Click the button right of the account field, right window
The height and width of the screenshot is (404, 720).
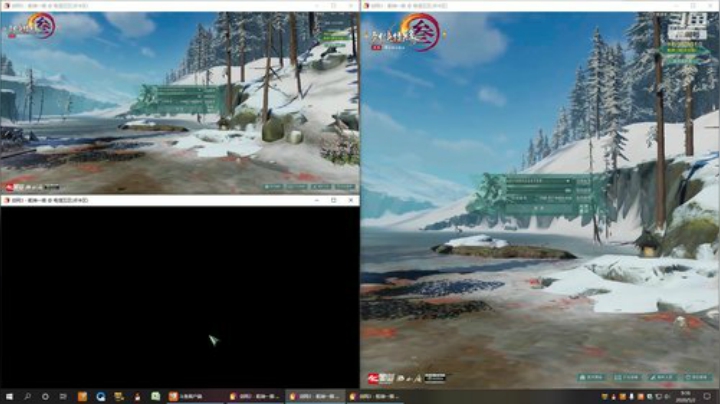click(583, 182)
